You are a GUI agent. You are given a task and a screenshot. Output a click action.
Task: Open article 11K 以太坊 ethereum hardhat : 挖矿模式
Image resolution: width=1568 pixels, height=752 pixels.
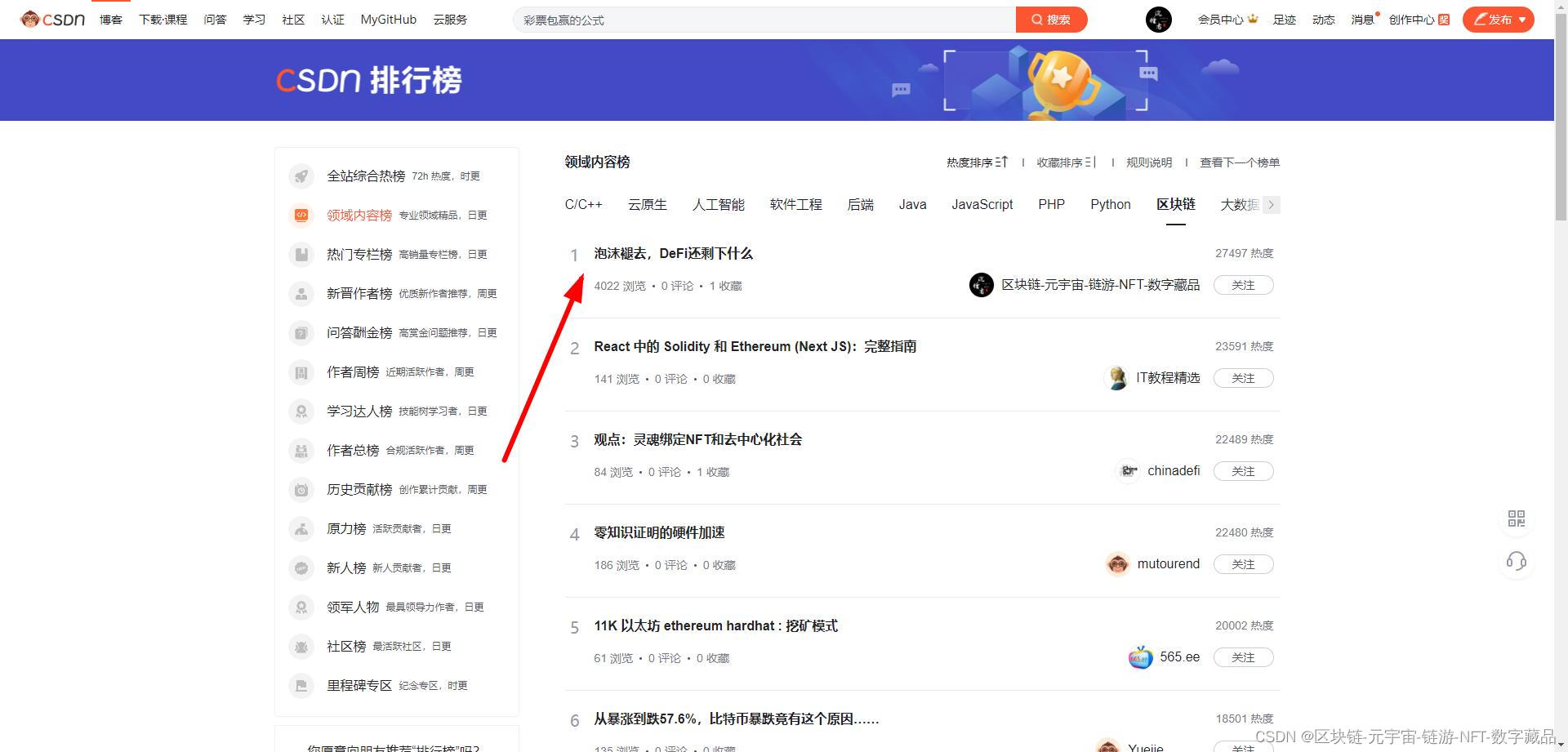[x=715, y=626]
